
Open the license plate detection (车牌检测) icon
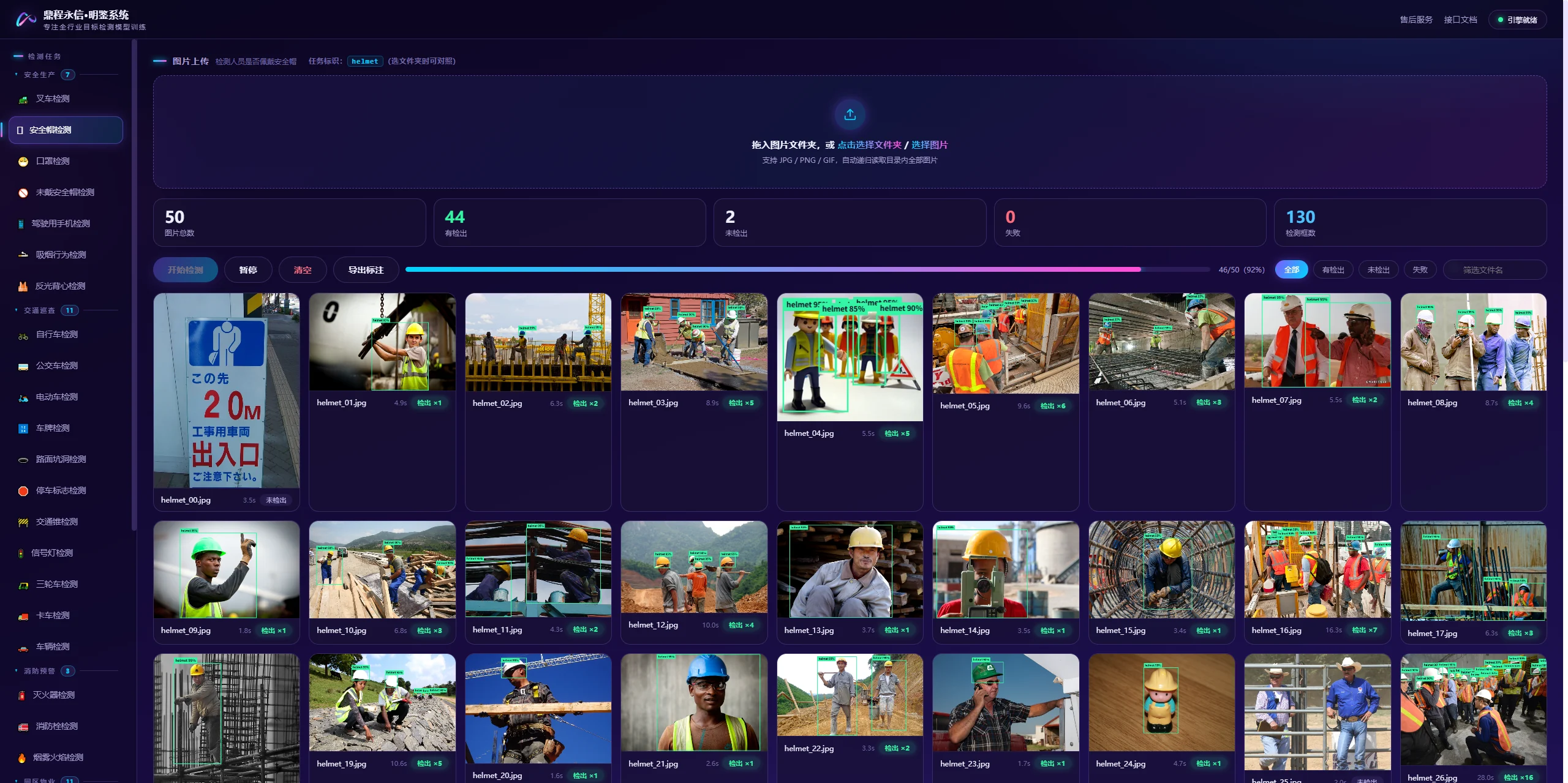(23, 429)
